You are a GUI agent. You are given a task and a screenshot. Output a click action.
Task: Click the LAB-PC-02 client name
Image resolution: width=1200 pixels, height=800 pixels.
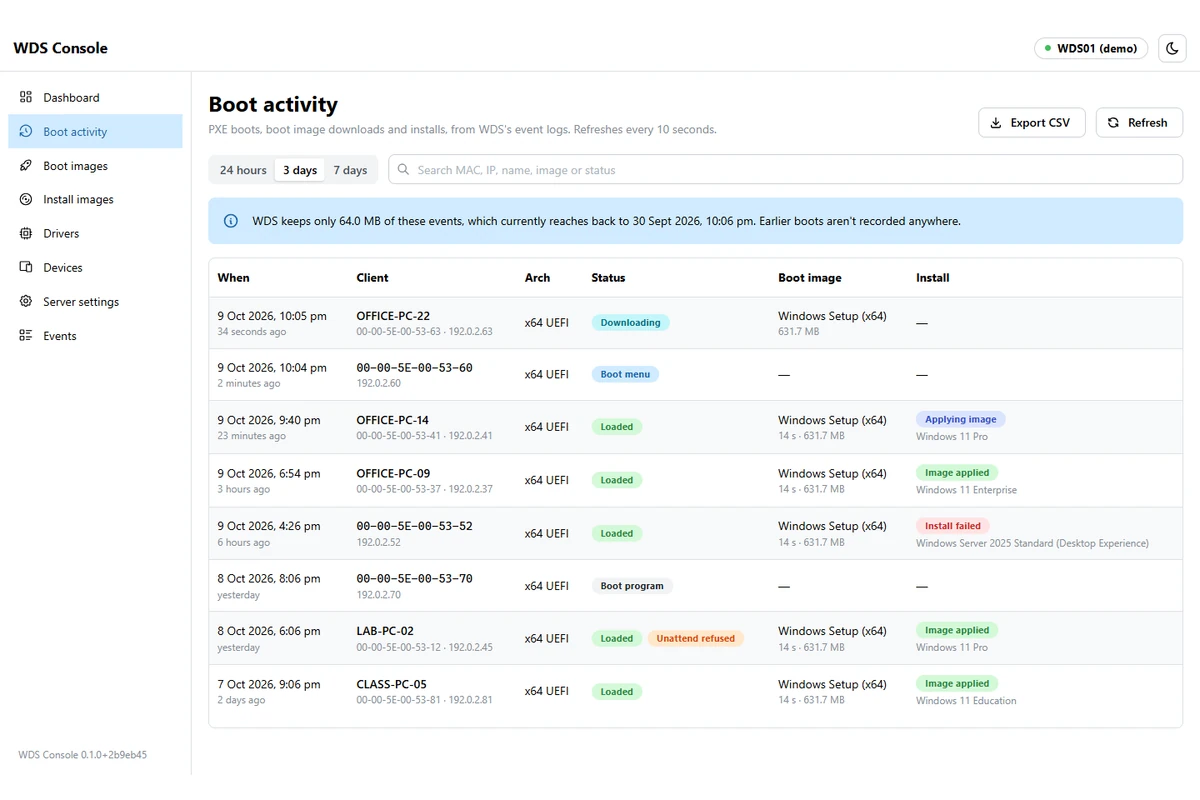385,631
